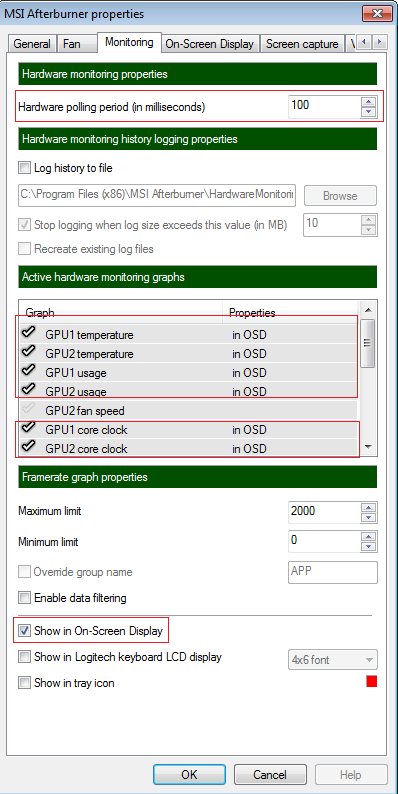Click the Cancel button
The width and height of the screenshot is (398, 794).
(x=270, y=774)
